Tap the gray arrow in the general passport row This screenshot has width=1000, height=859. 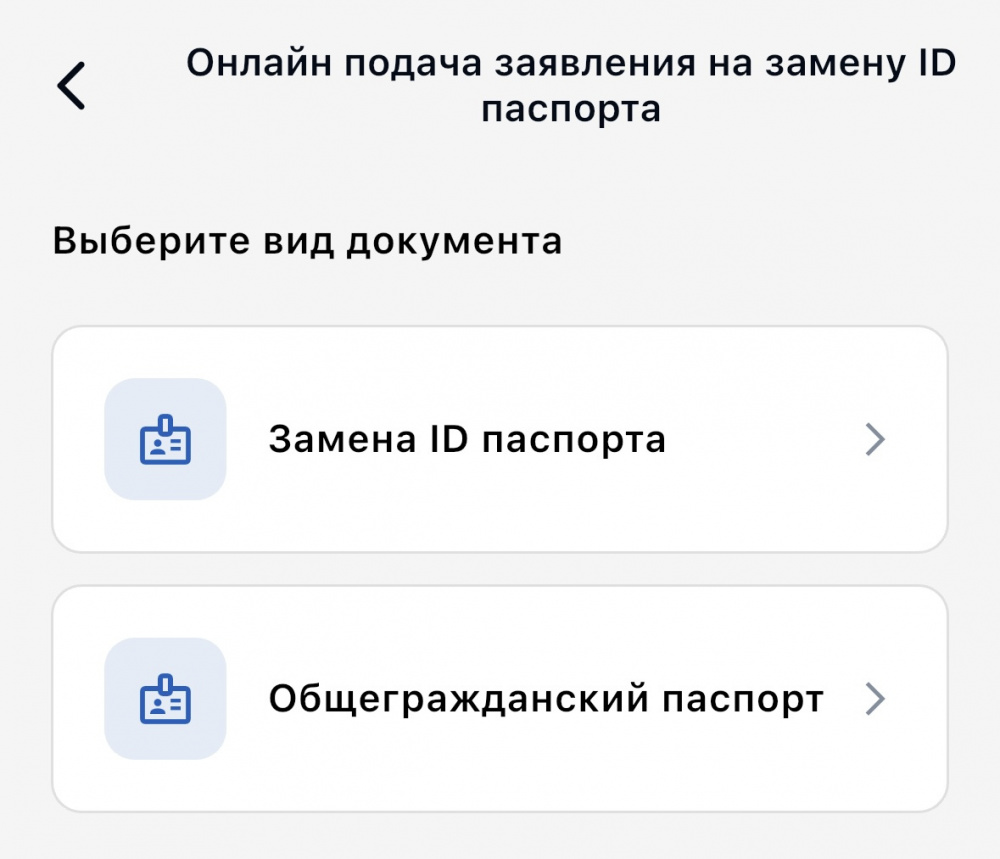pos(875,699)
